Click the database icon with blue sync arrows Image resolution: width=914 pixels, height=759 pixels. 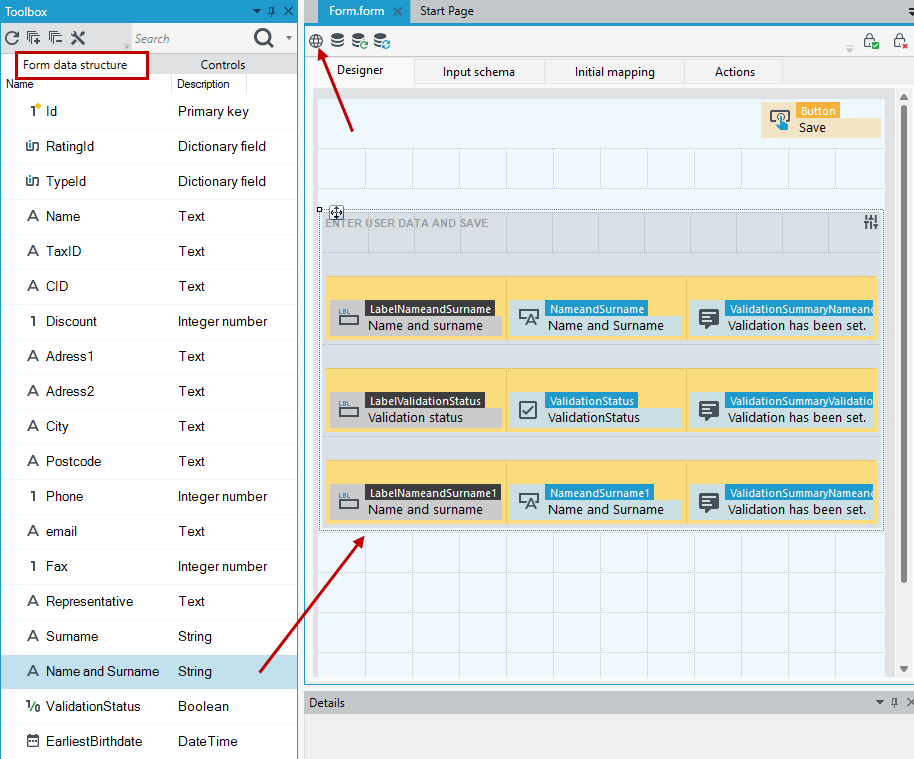382,41
